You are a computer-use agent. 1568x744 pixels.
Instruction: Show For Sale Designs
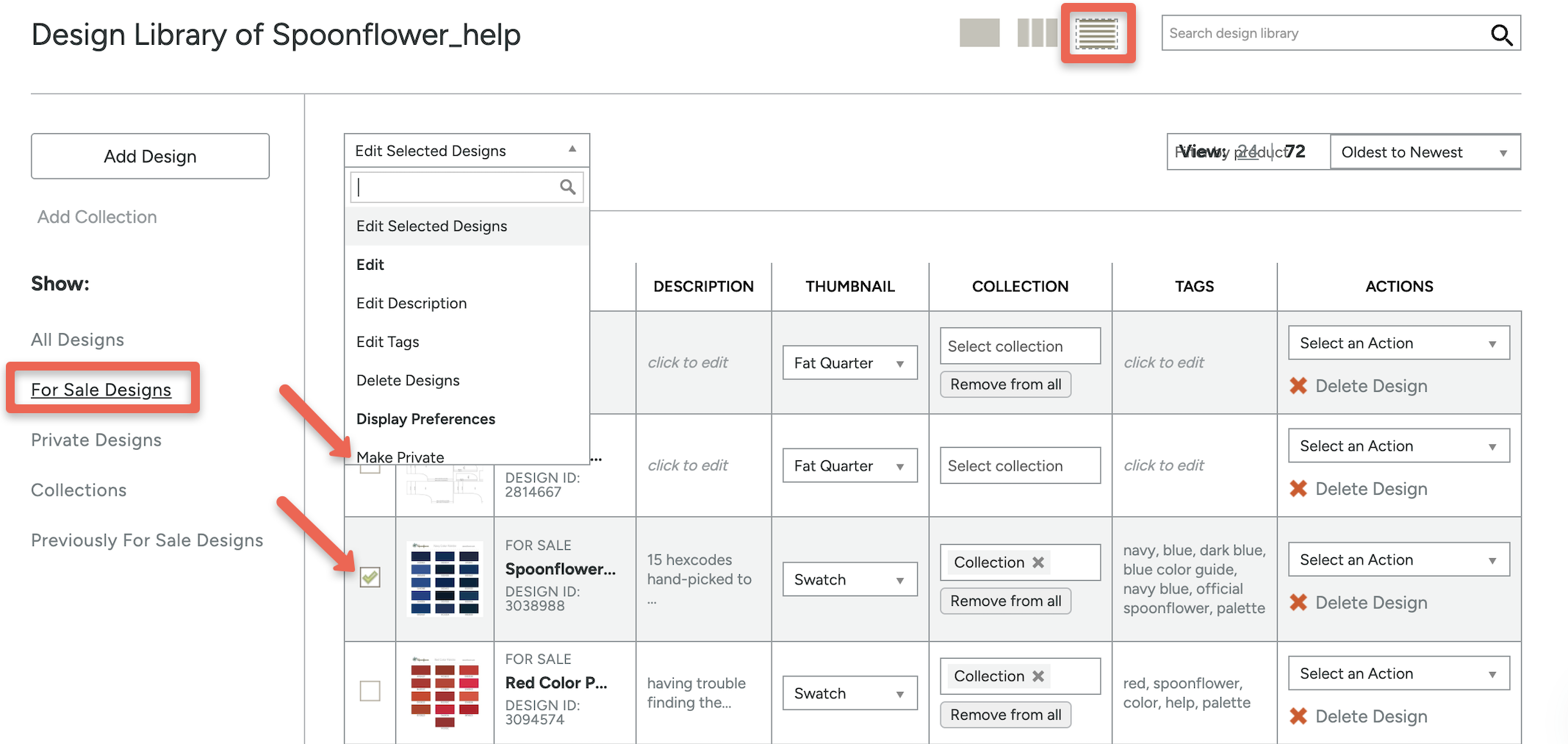(101, 390)
